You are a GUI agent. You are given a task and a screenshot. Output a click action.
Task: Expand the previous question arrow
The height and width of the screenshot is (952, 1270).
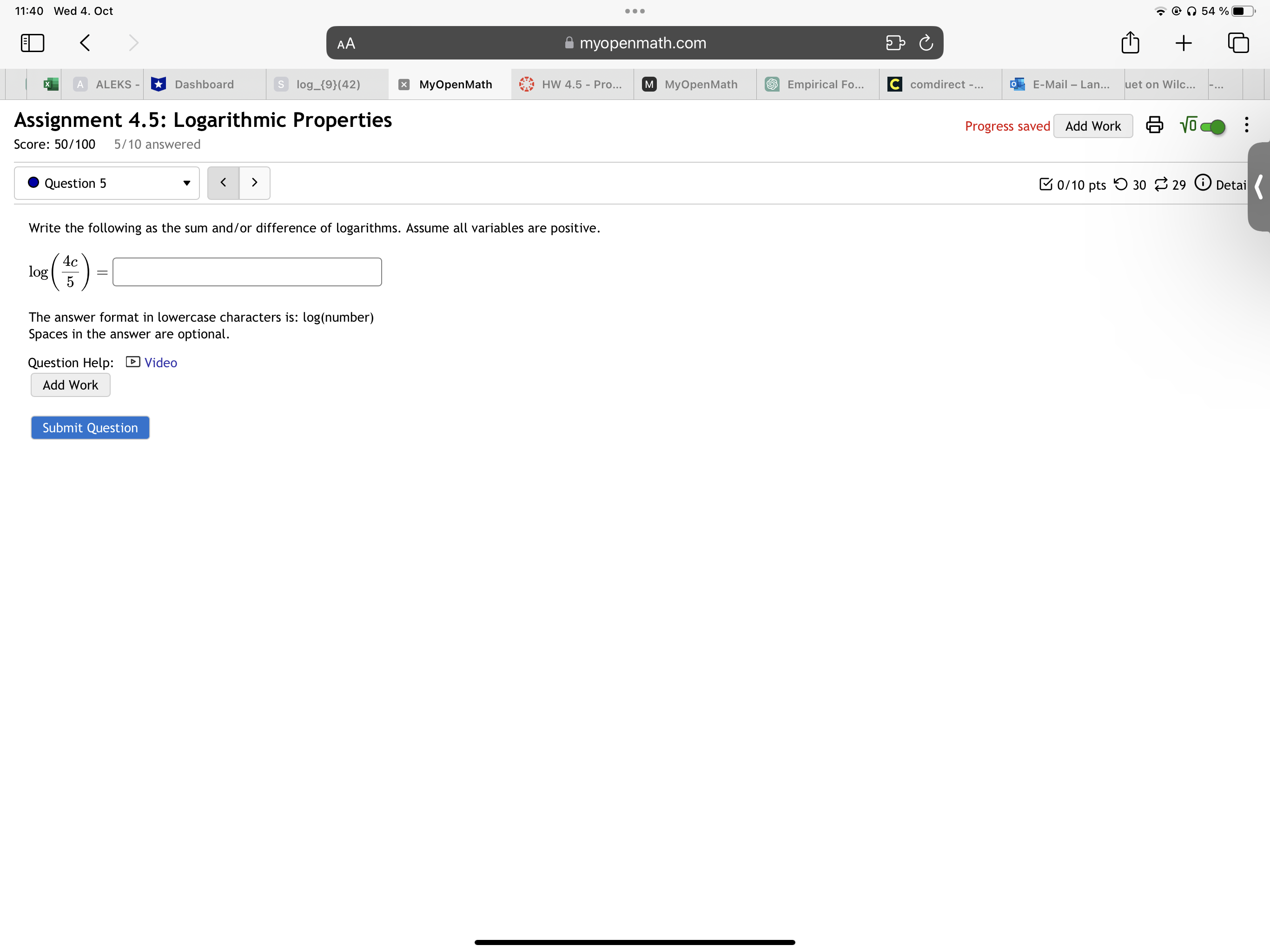(x=224, y=183)
